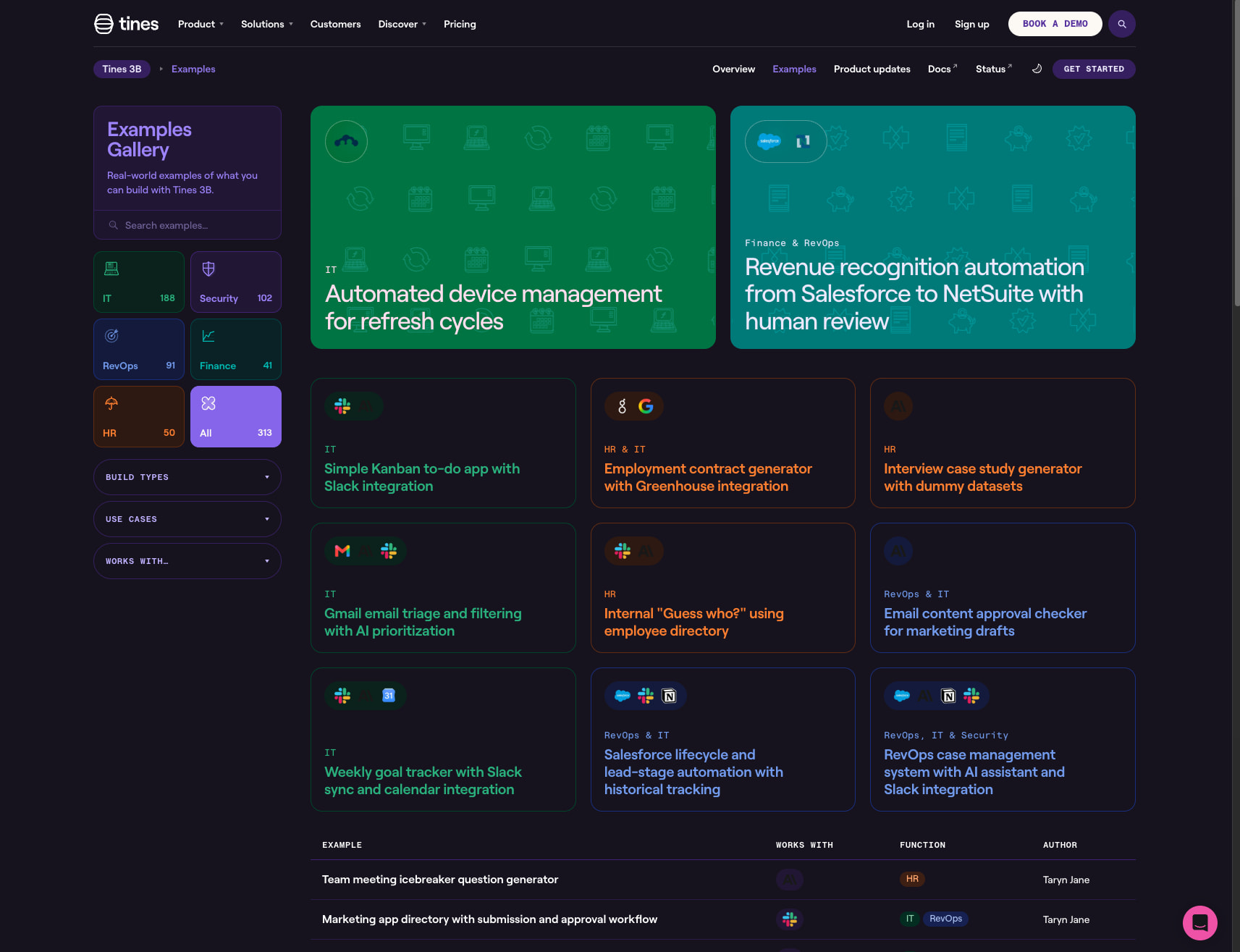Open the search icon button
The height and width of the screenshot is (952, 1240).
pos(1122,24)
